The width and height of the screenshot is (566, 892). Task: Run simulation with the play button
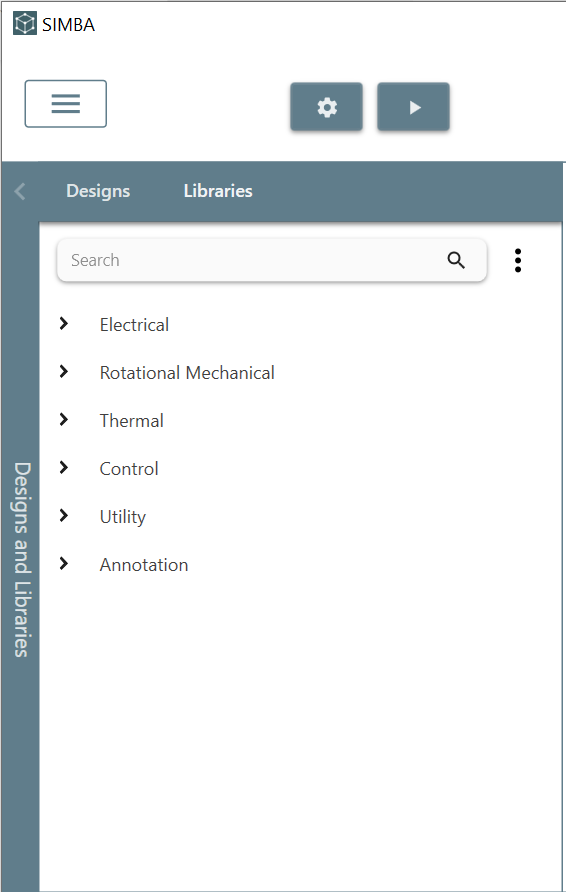pyautogui.click(x=414, y=107)
